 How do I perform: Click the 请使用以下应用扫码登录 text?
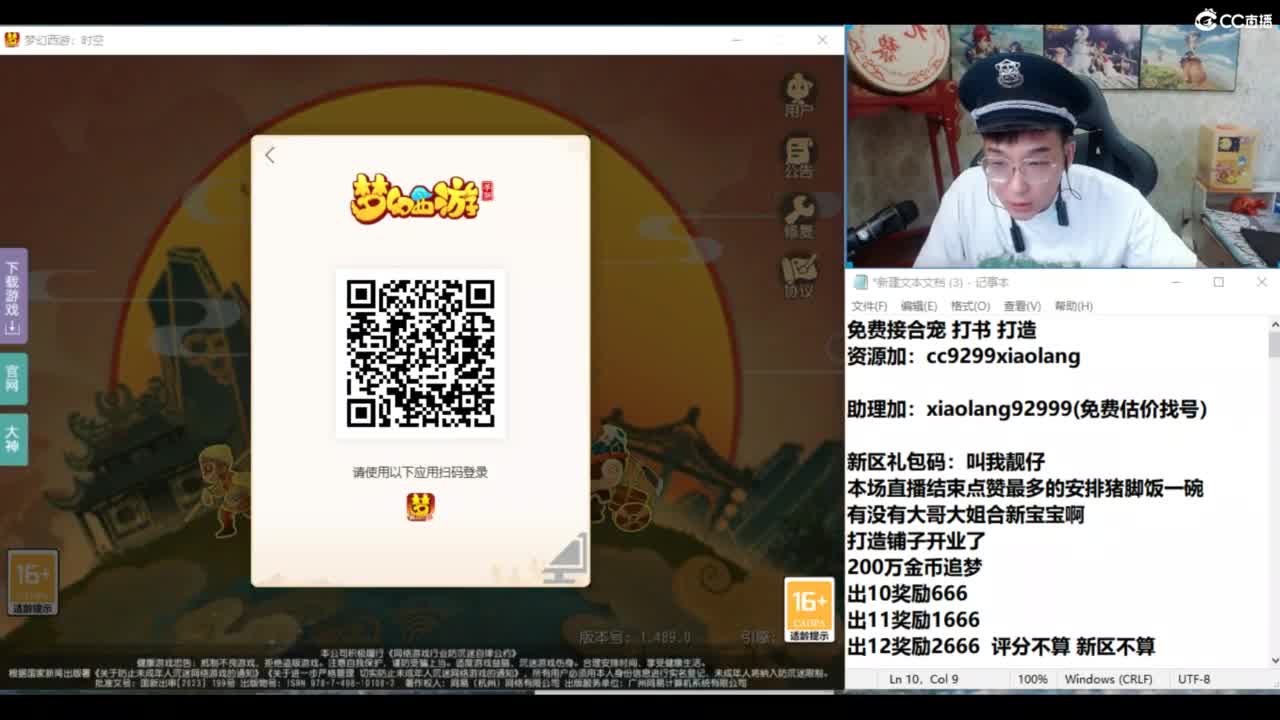tap(420, 472)
